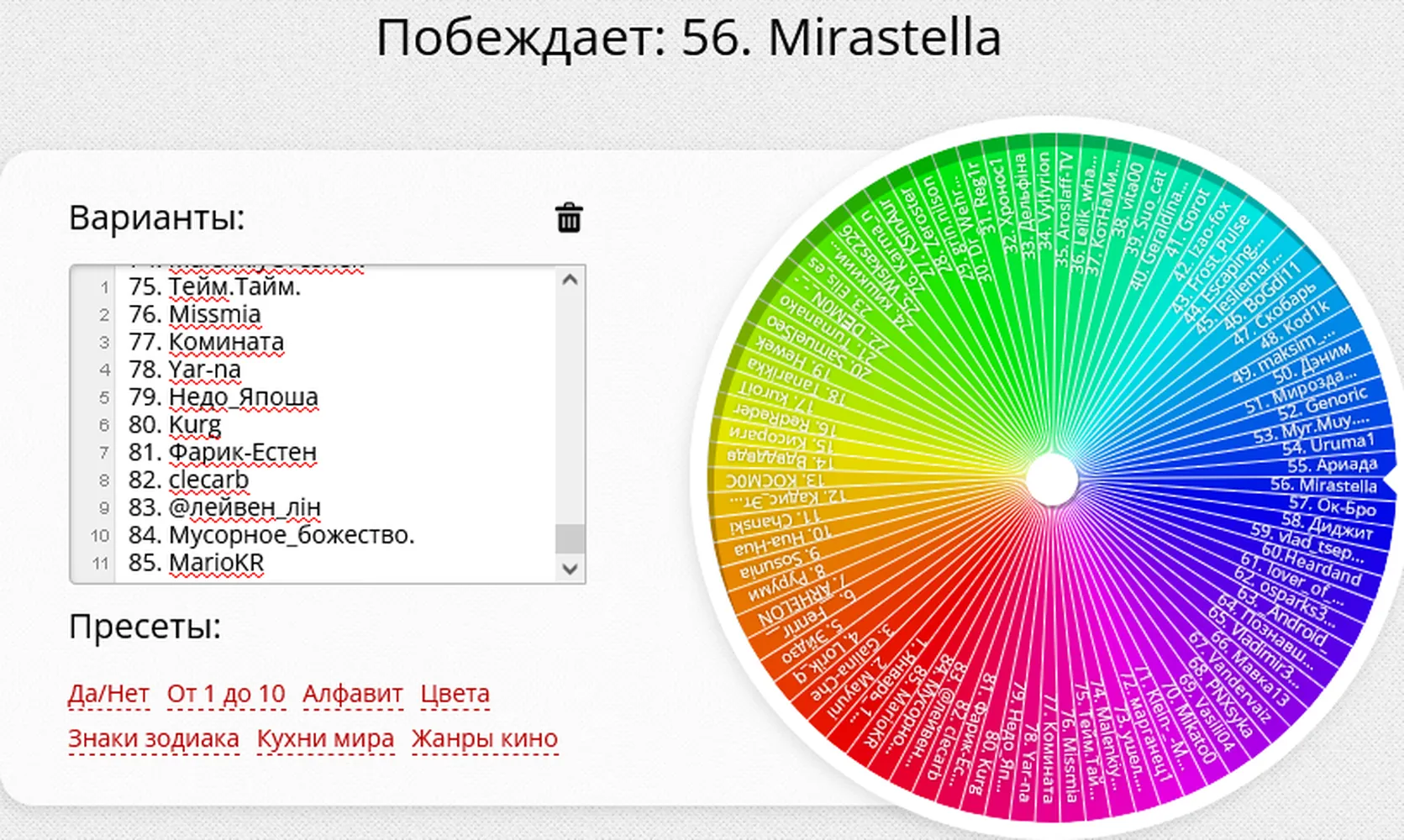Click the '47. Скобарь' wheel segment
The width and height of the screenshot is (1404, 840).
(1273, 314)
